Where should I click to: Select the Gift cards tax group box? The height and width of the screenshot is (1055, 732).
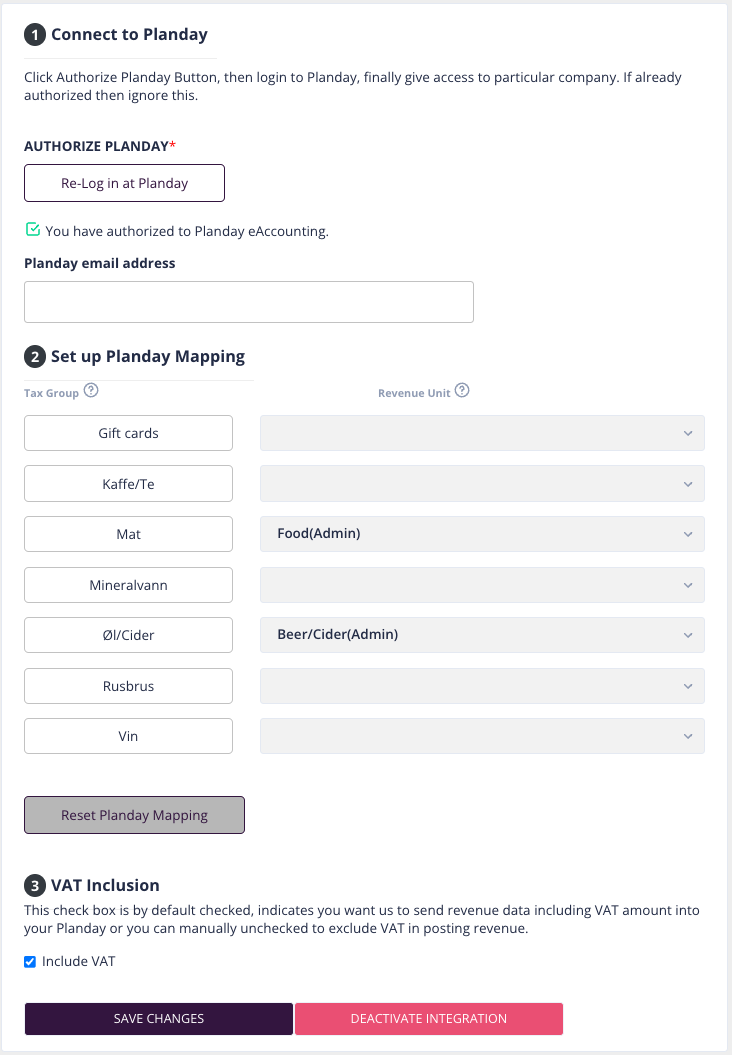129,433
